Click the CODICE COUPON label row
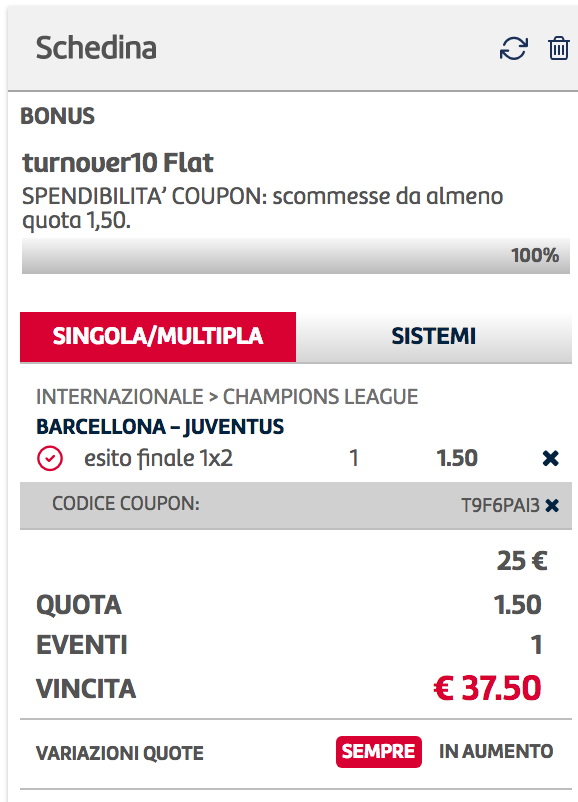Screen dimensions: 578x802 tap(296, 505)
